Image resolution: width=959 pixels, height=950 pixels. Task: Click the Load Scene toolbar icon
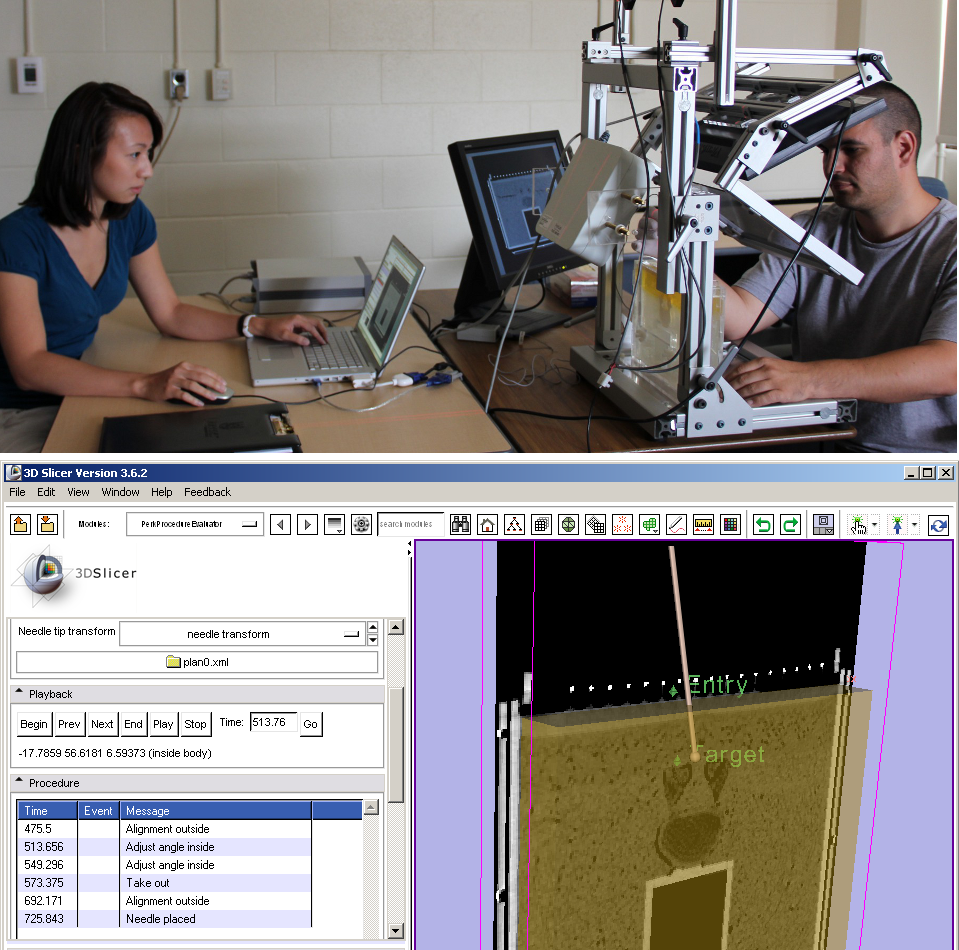tap(21, 524)
